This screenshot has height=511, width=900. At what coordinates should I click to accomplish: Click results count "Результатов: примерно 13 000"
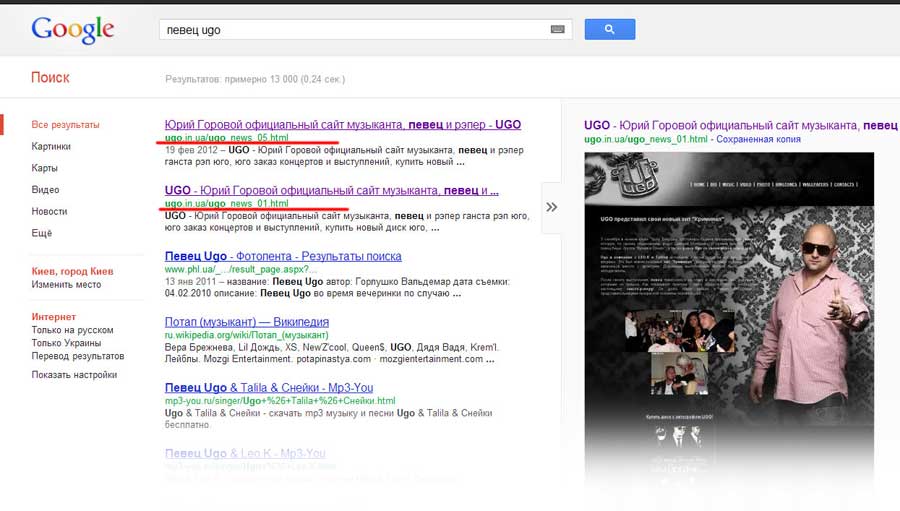pos(255,79)
